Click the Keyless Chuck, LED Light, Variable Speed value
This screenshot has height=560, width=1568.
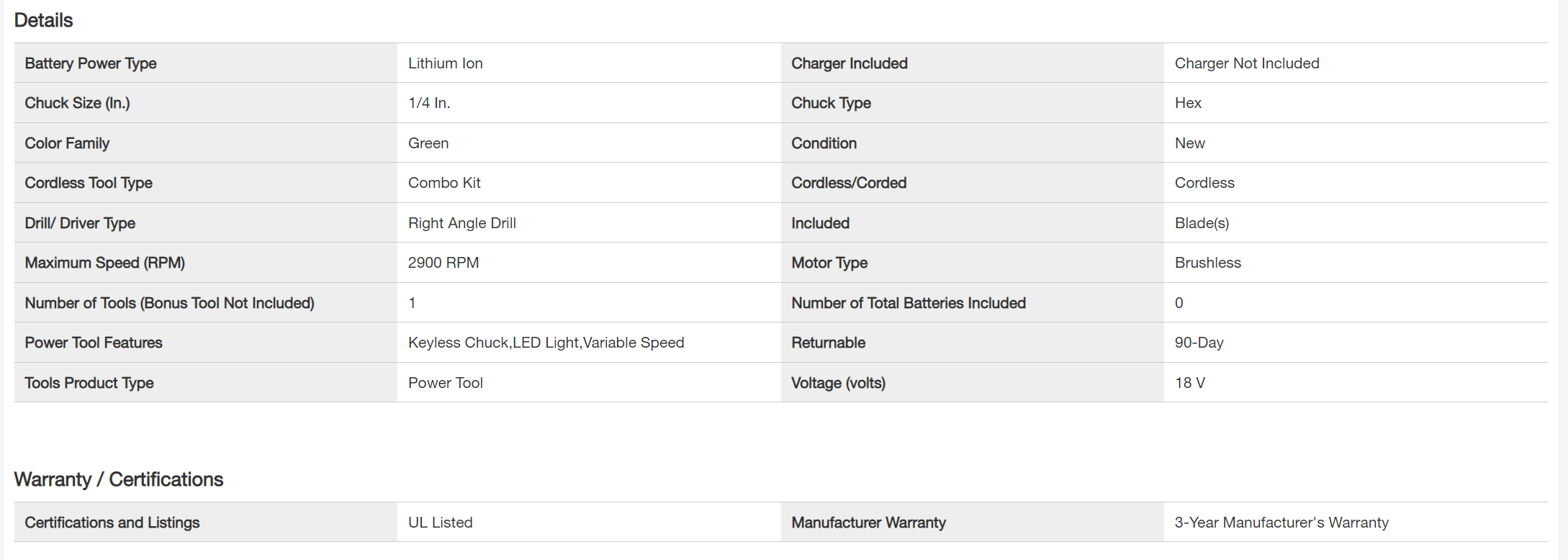[x=546, y=343]
